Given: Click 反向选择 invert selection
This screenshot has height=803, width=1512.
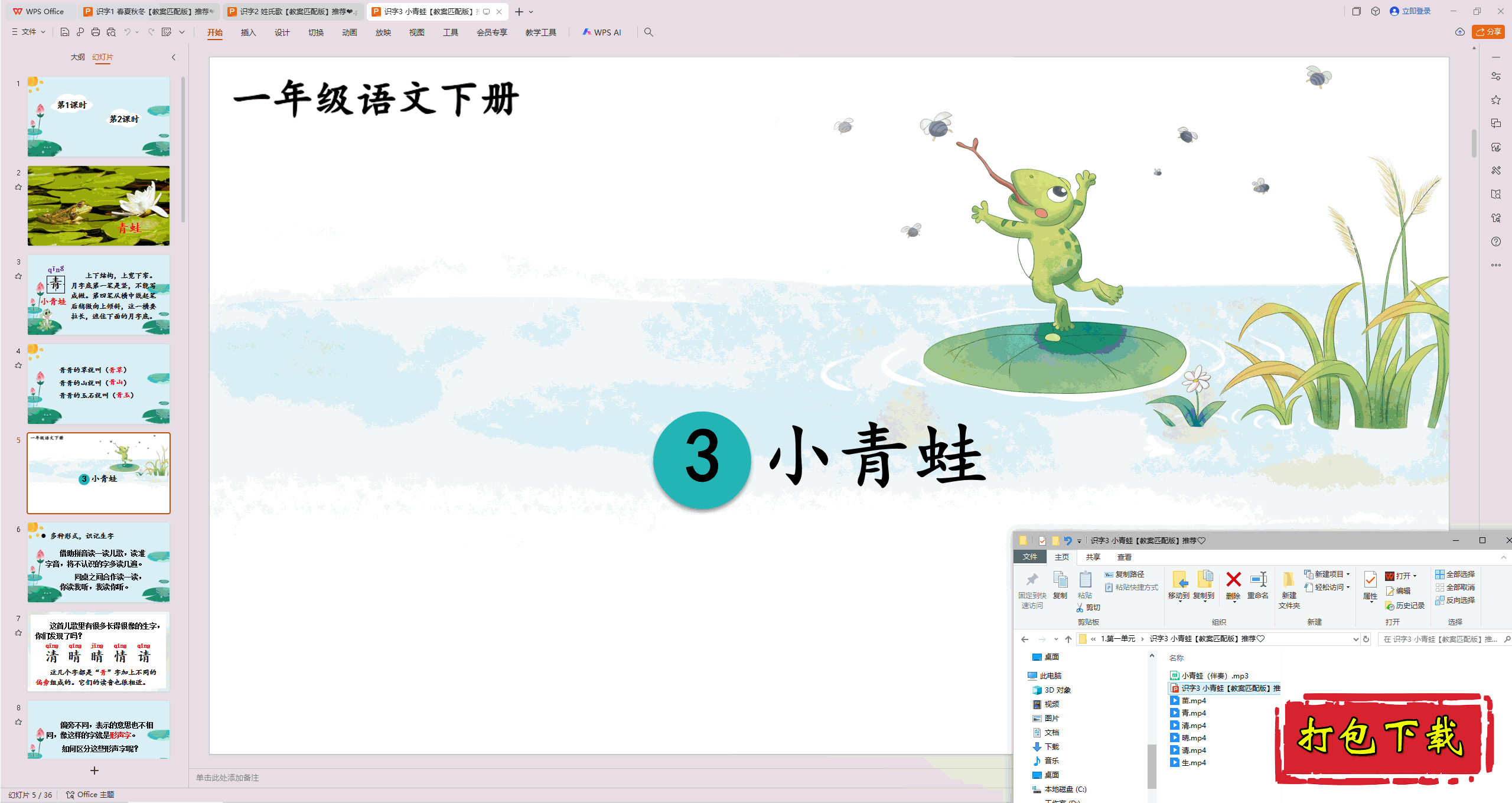Looking at the screenshot, I should click(1455, 600).
